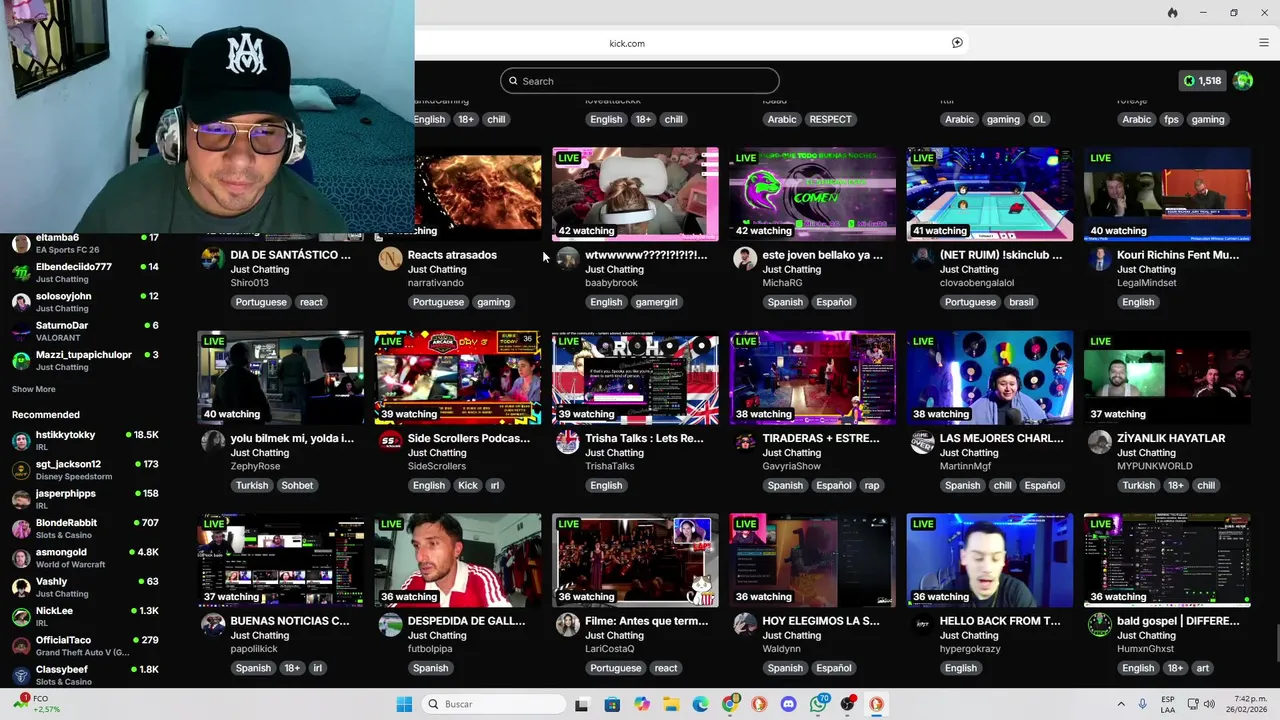Open ZİYANLIK HAYATLAR stream title

click(x=1171, y=438)
